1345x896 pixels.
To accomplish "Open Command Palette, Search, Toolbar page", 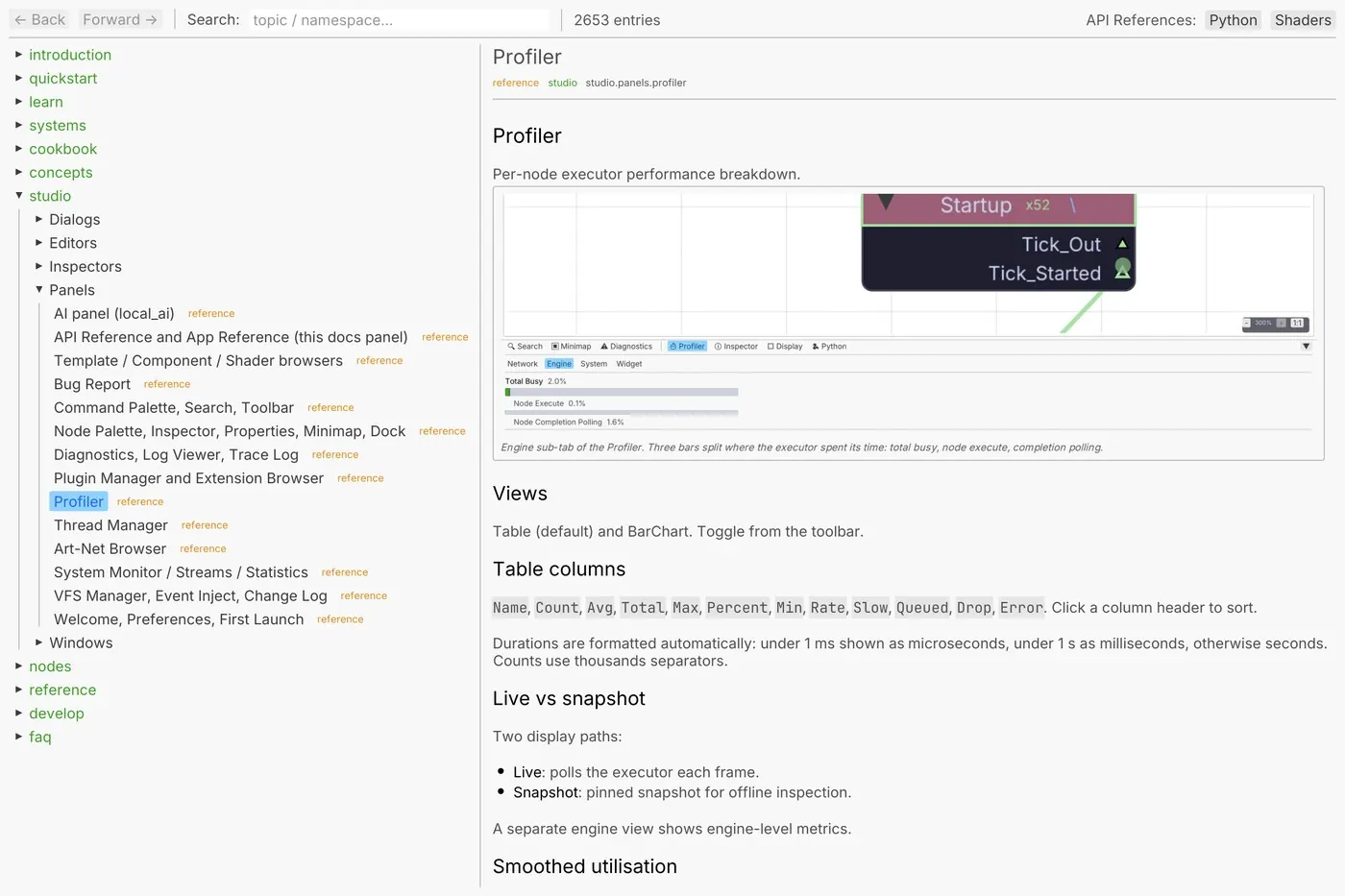I will (x=174, y=408).
